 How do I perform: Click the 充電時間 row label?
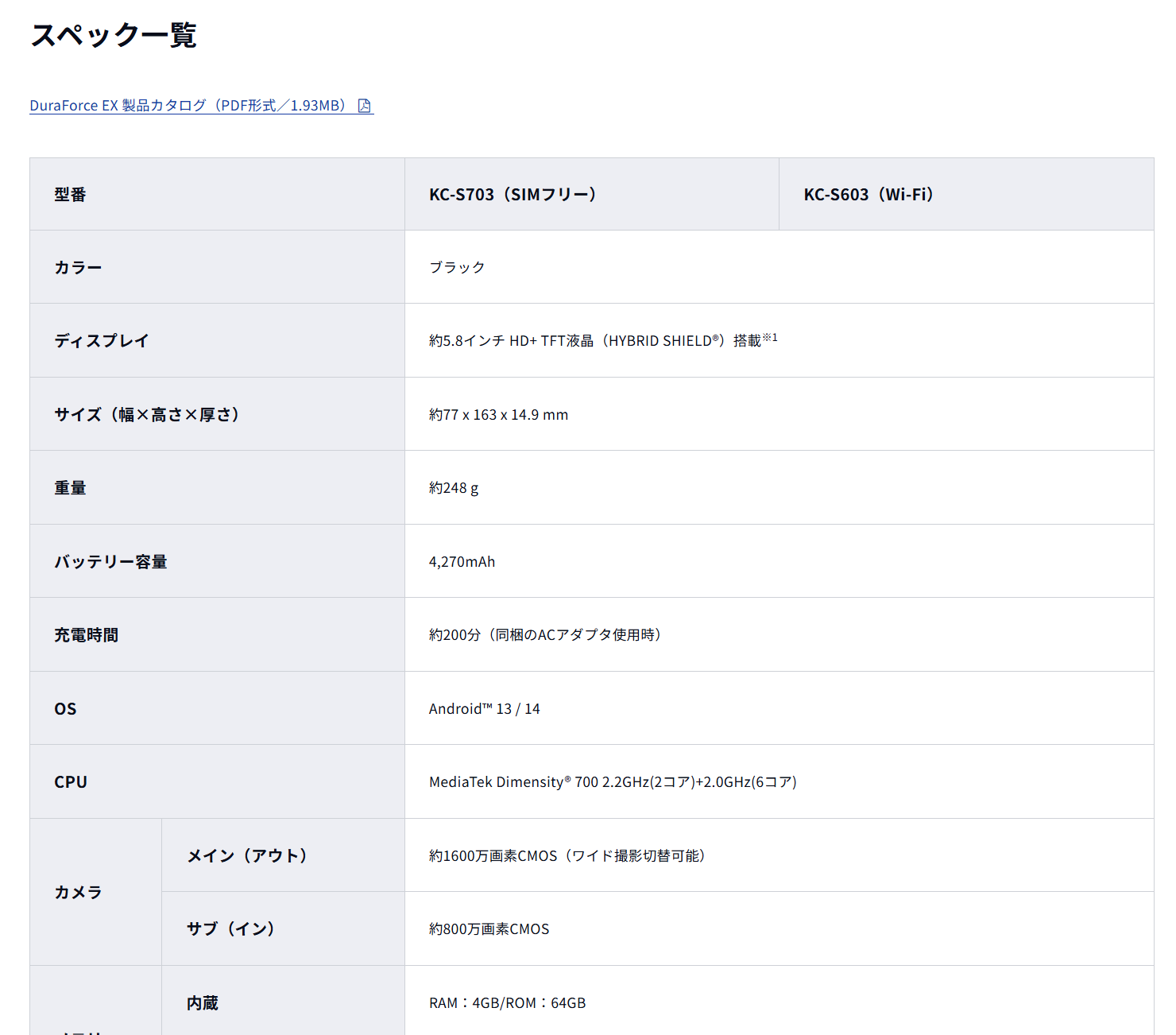(x=86, y=635)
